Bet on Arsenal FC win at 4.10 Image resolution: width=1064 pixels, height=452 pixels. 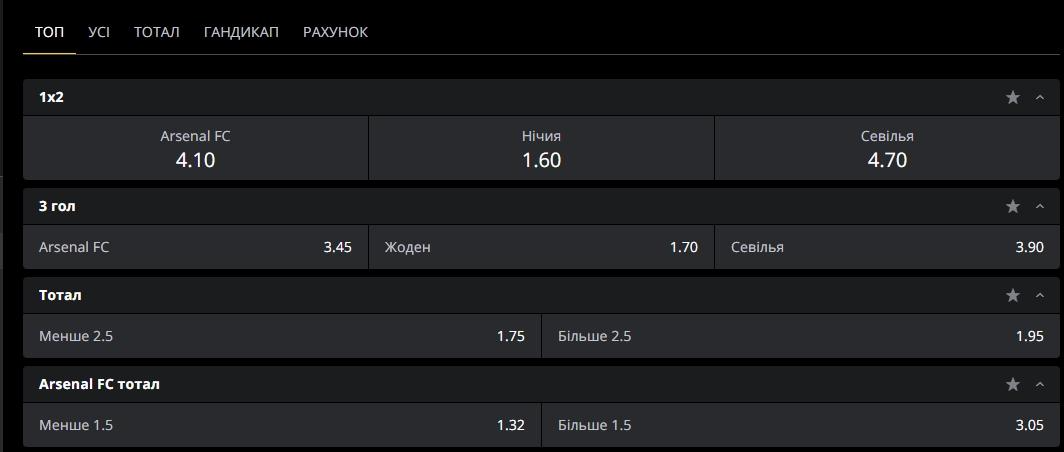click(x=195, y=148)
